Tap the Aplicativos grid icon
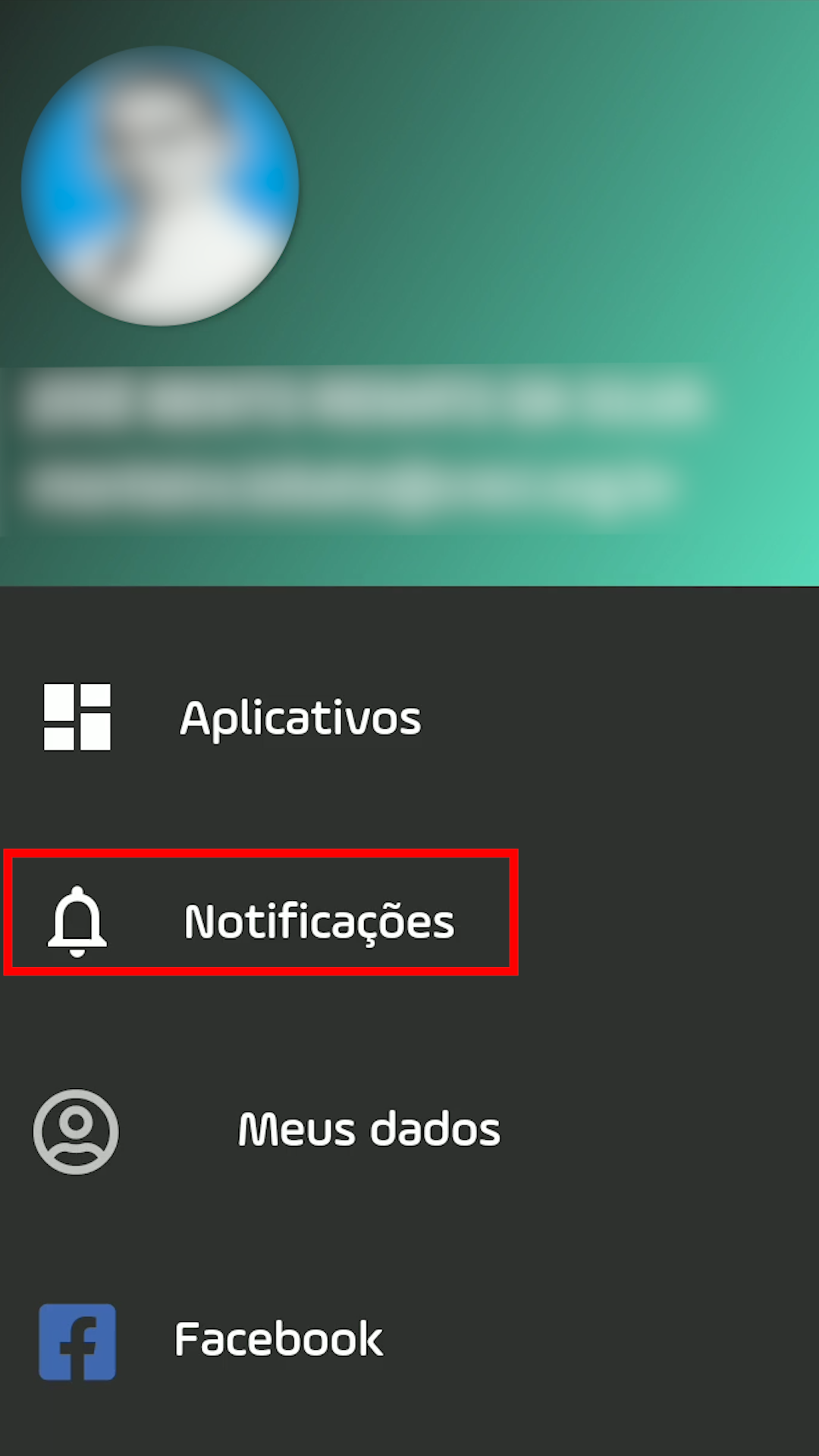Image resolution: width=819 pixels, height=1456 pixels. [x=77, y=717]
